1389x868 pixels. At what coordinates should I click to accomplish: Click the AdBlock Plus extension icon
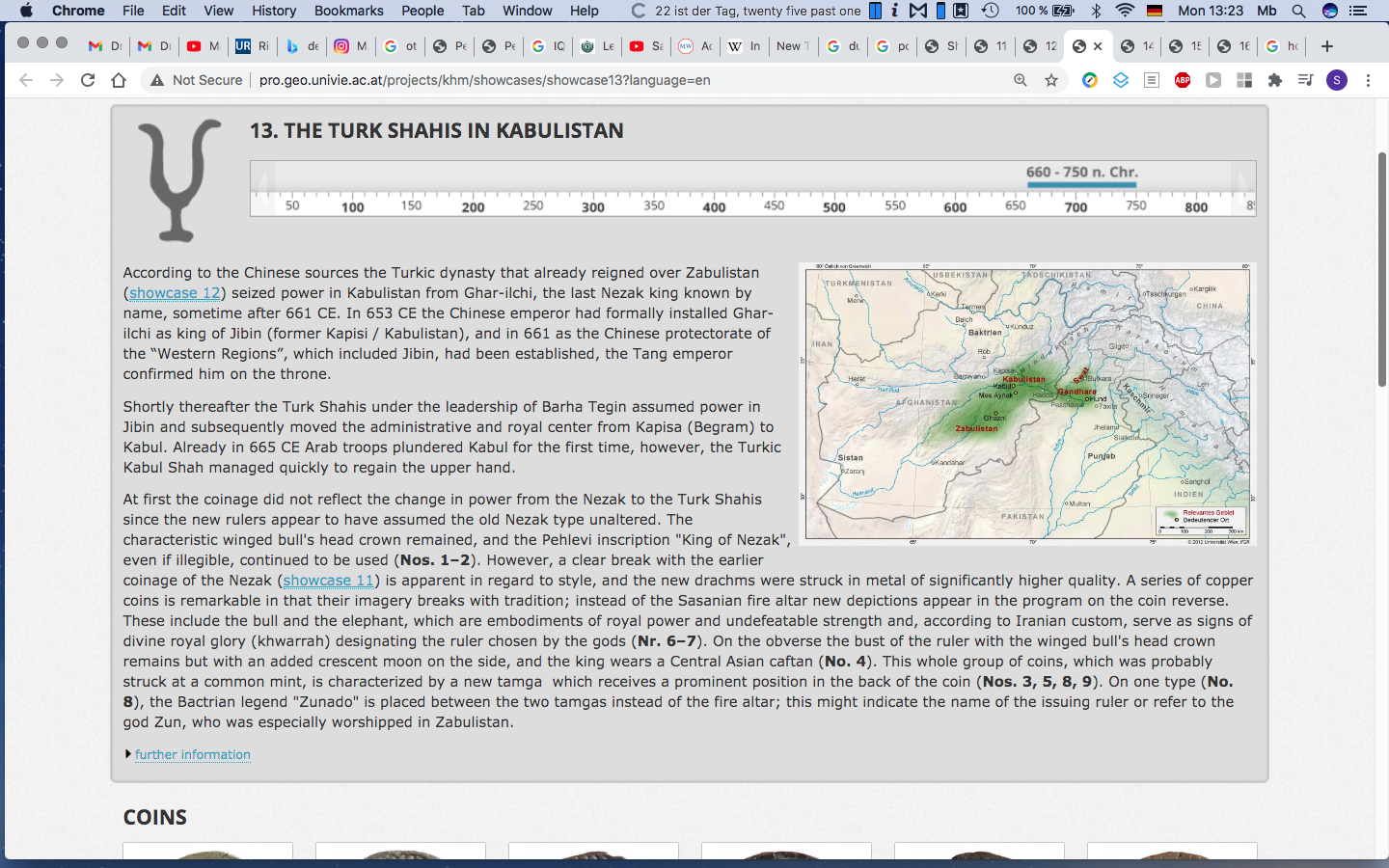pyautogui.click(x=1183, y=80)
